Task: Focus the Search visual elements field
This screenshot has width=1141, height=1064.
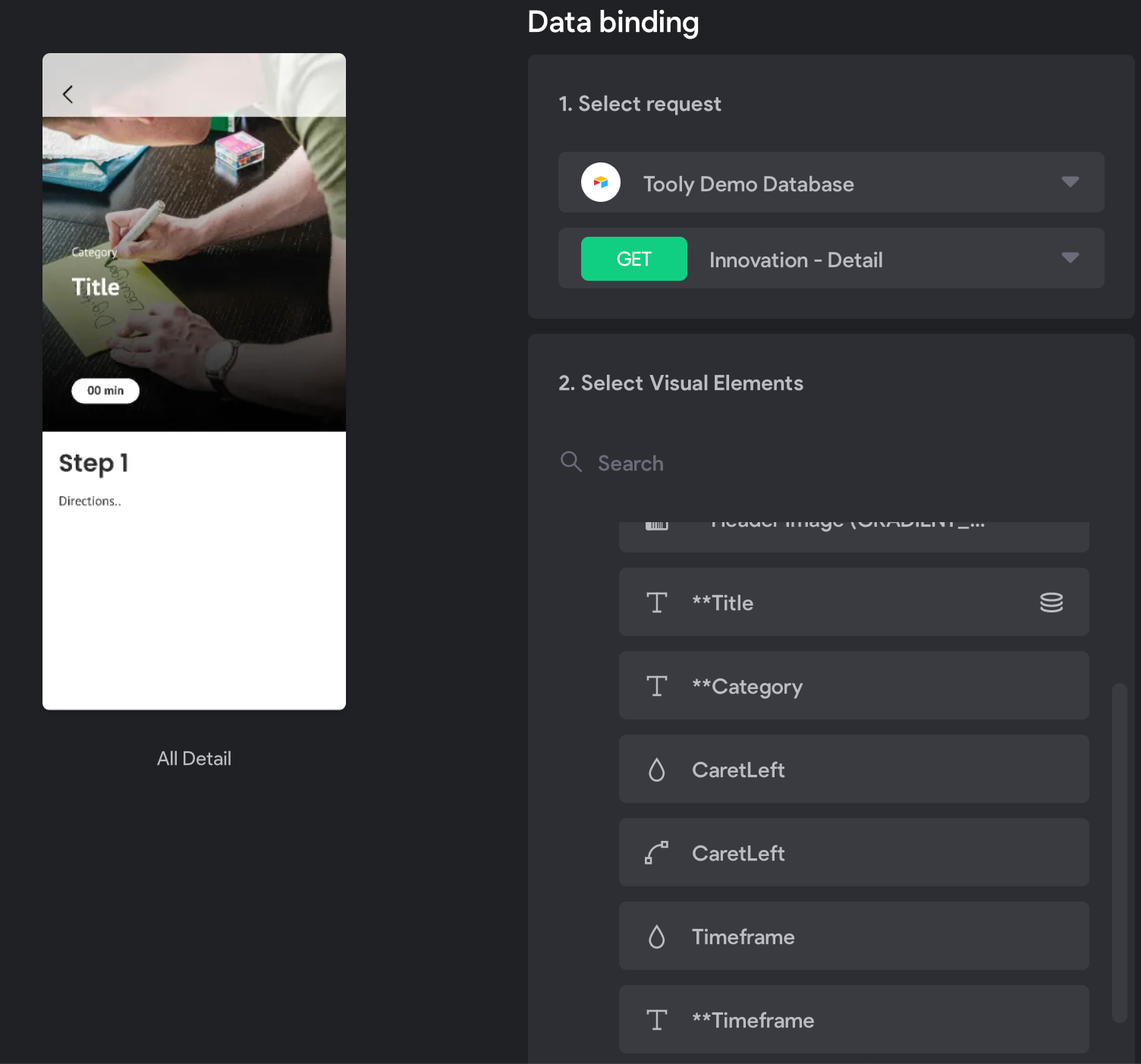Action: (831, 463)
